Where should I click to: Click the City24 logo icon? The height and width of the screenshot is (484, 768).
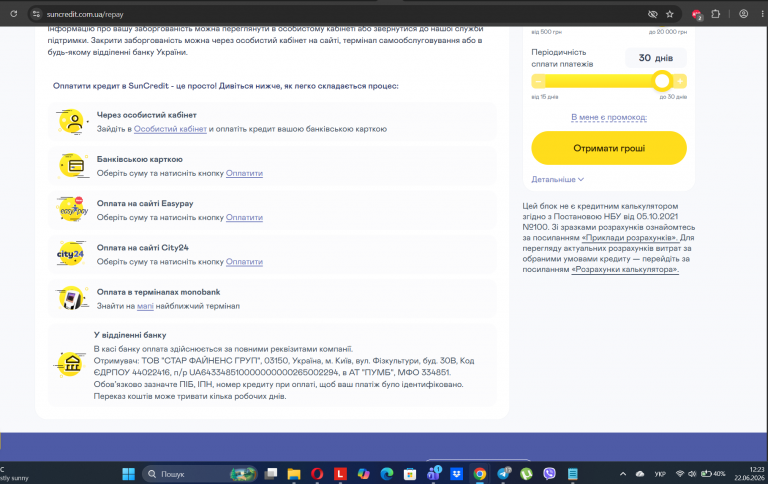pos(71,254)
